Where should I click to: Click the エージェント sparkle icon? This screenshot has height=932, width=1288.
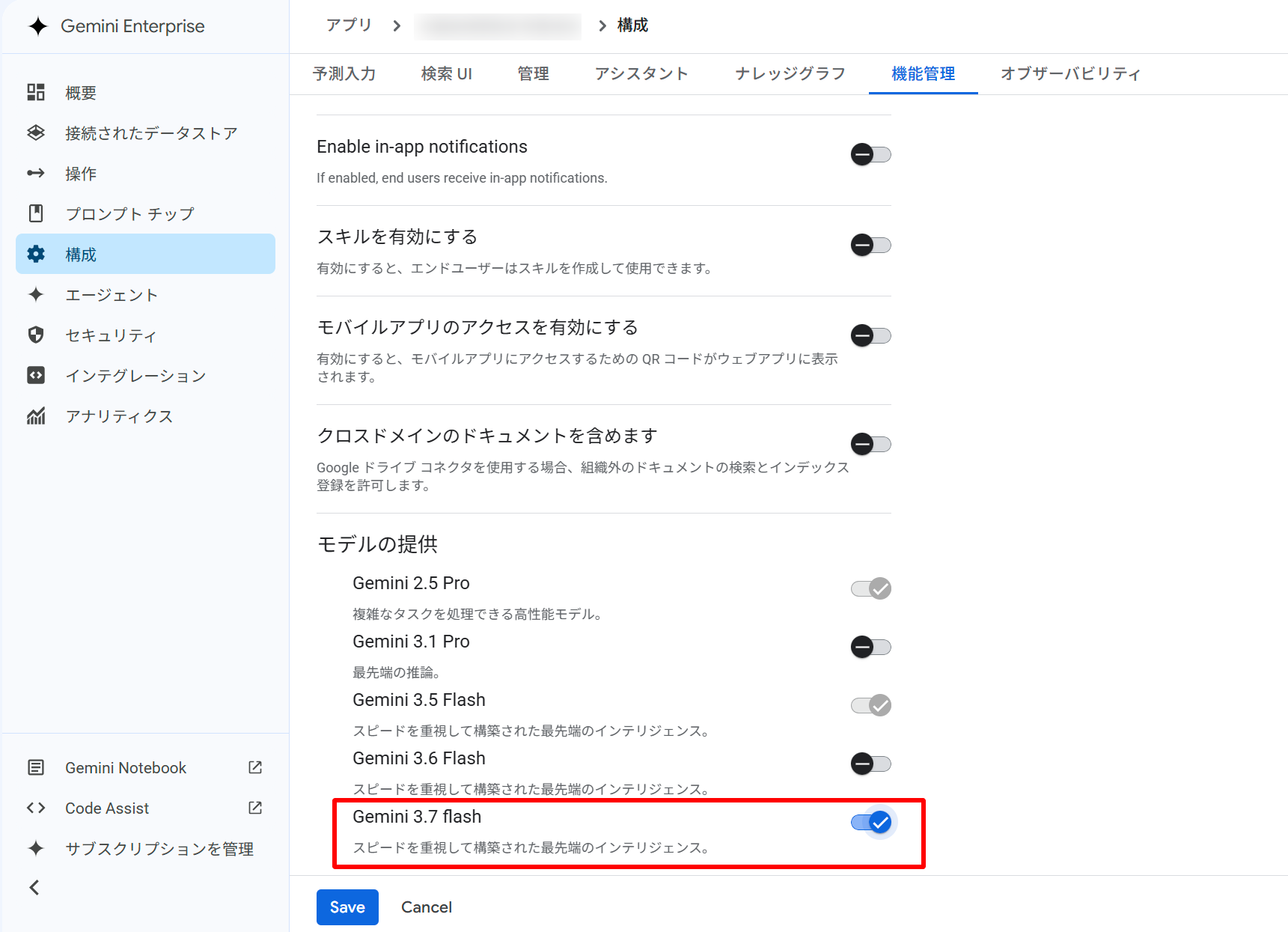pyautogui.click(x=36, y=294)
